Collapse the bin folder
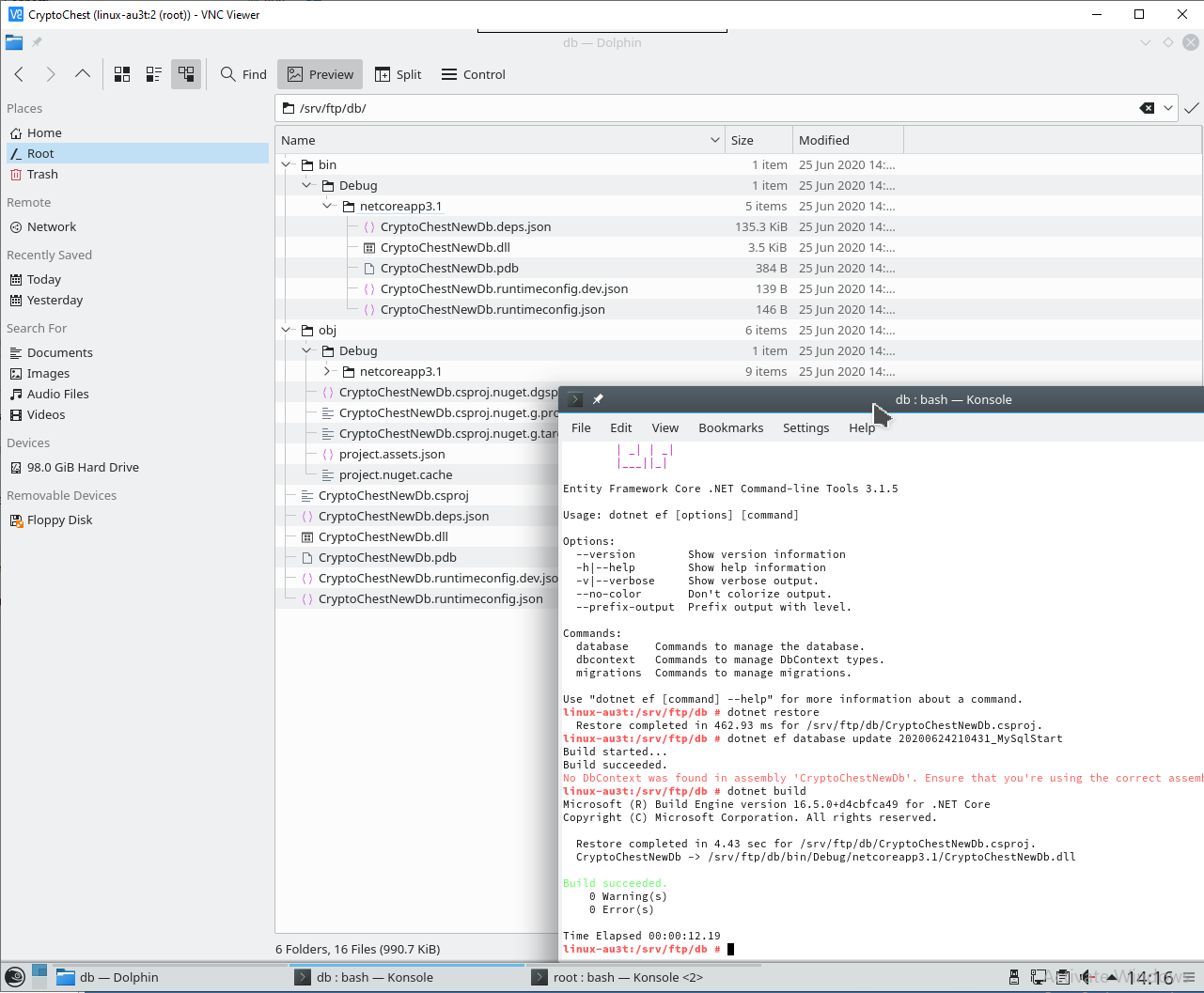The image size is (1204, 993). (287, 164)
